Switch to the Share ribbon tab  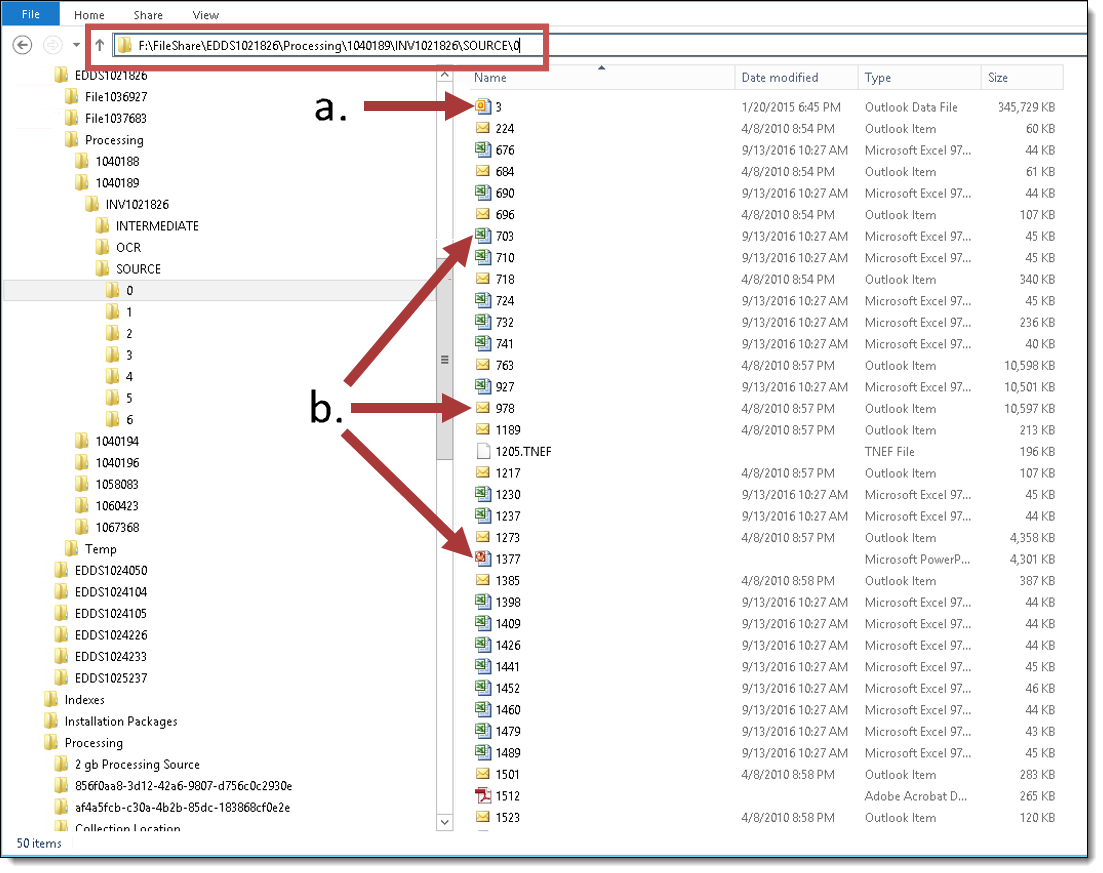148,15
